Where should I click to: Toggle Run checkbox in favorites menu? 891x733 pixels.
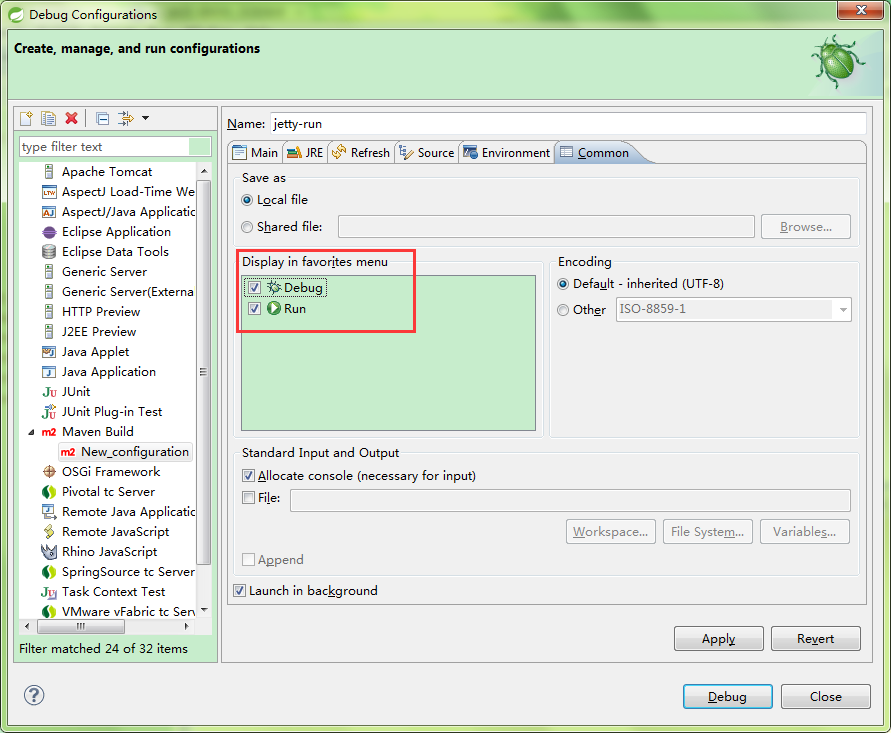pyautogui.click(x=254, y=309)
